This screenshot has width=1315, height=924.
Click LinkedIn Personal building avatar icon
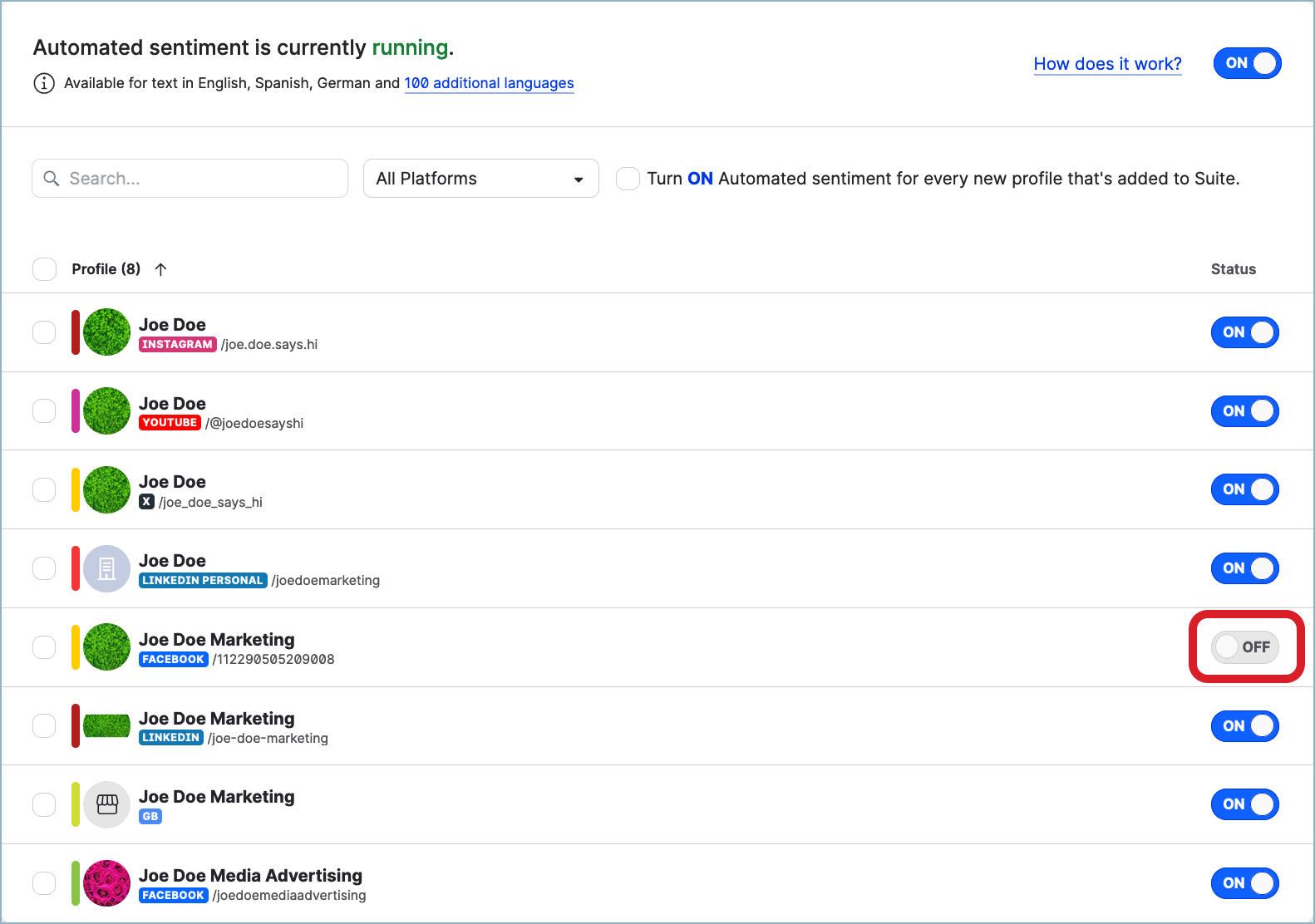107,568
